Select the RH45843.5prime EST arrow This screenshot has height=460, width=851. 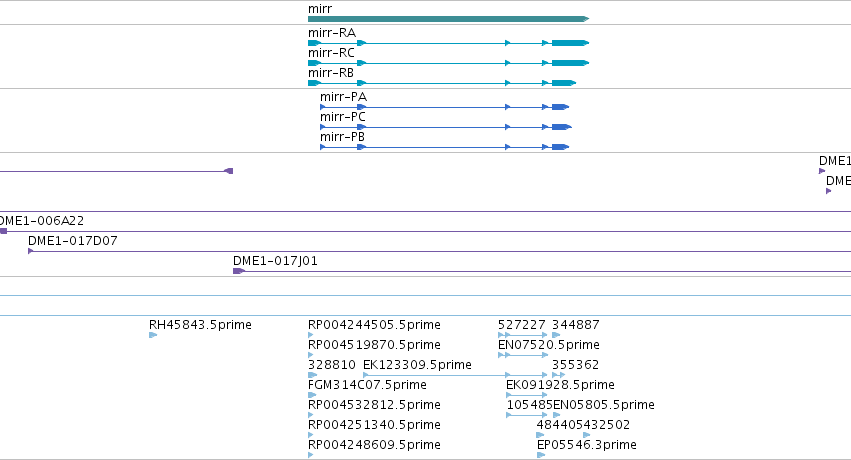click(x=153, y=335)
